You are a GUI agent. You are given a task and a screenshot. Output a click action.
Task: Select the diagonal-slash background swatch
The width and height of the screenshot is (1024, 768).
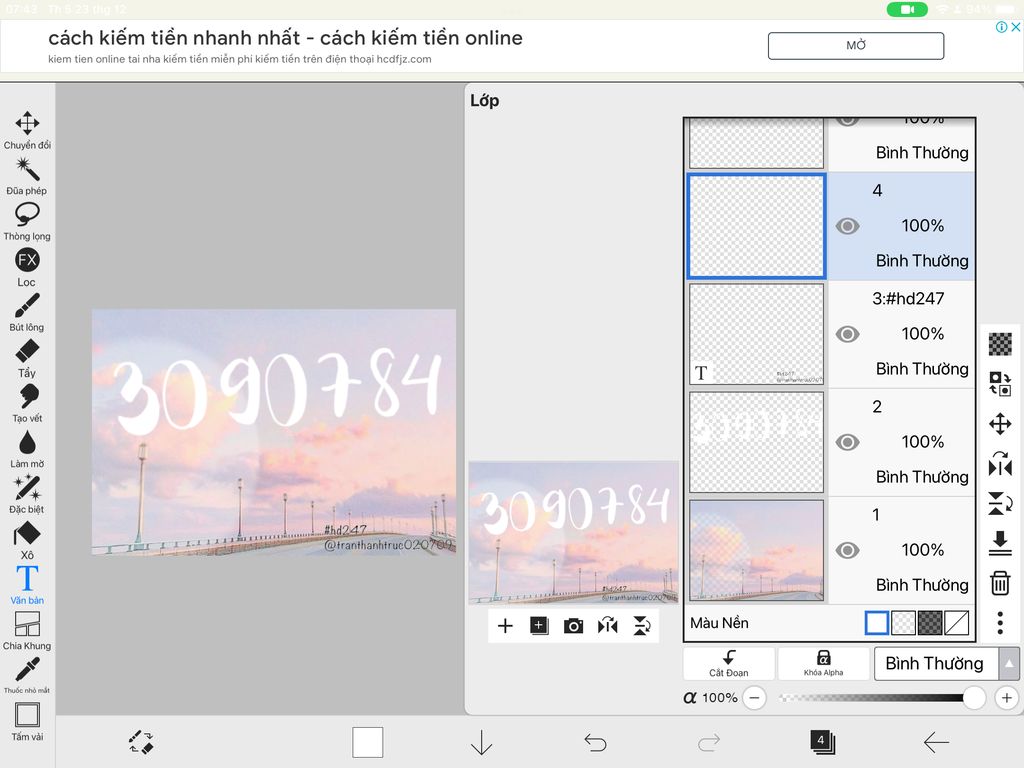point(957,623)
